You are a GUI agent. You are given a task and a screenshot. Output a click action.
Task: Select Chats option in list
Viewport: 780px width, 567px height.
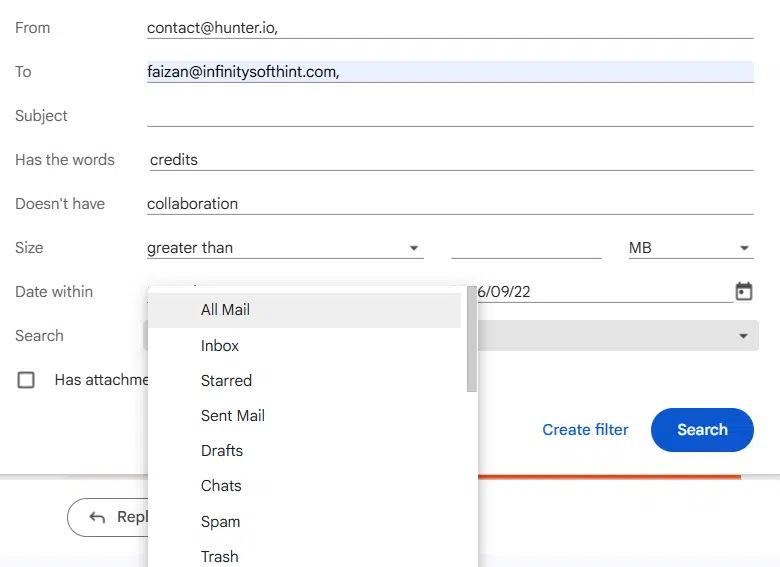tap(304, 485)
